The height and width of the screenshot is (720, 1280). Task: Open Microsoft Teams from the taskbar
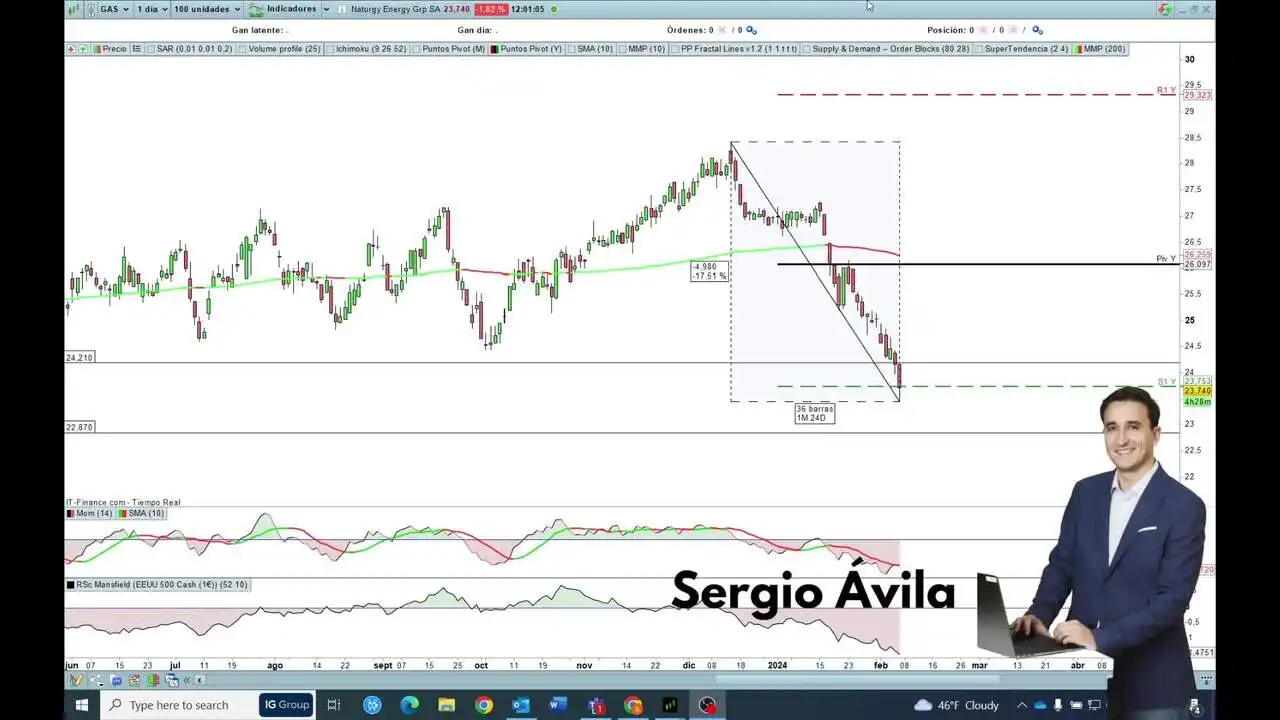[596, 705]
